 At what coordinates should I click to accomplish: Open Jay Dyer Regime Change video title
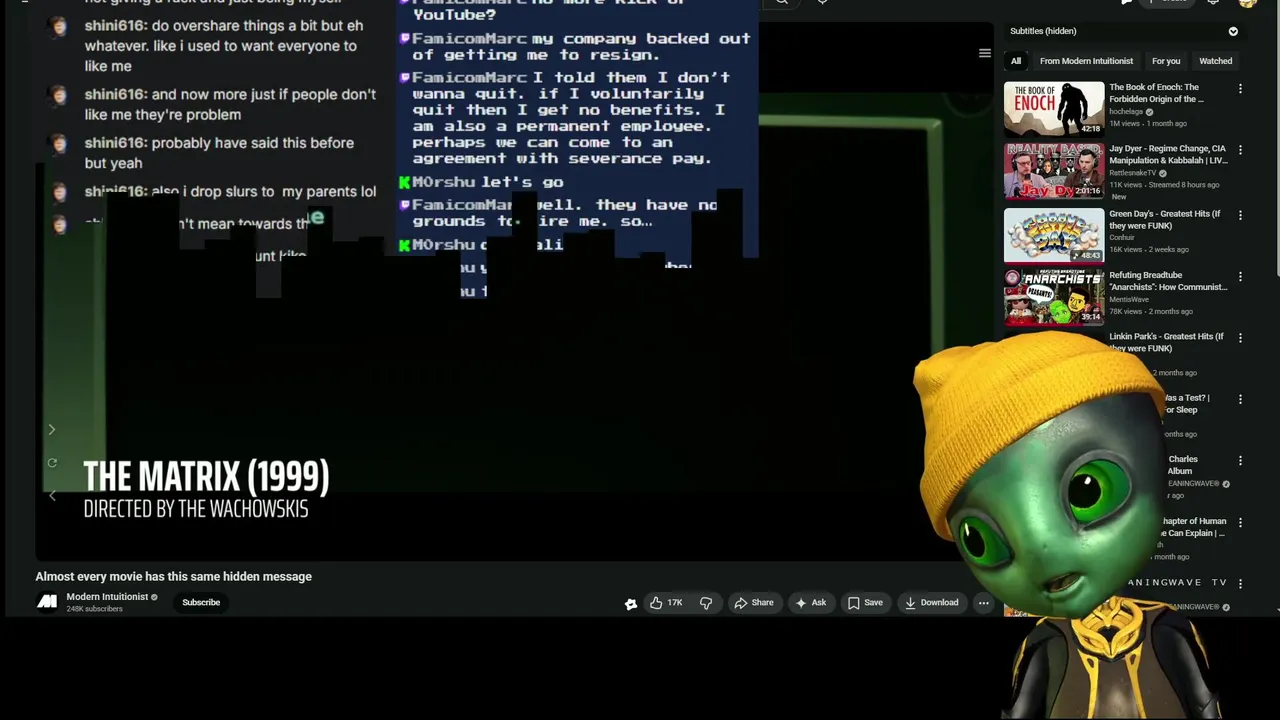[x=1168, y=154]
